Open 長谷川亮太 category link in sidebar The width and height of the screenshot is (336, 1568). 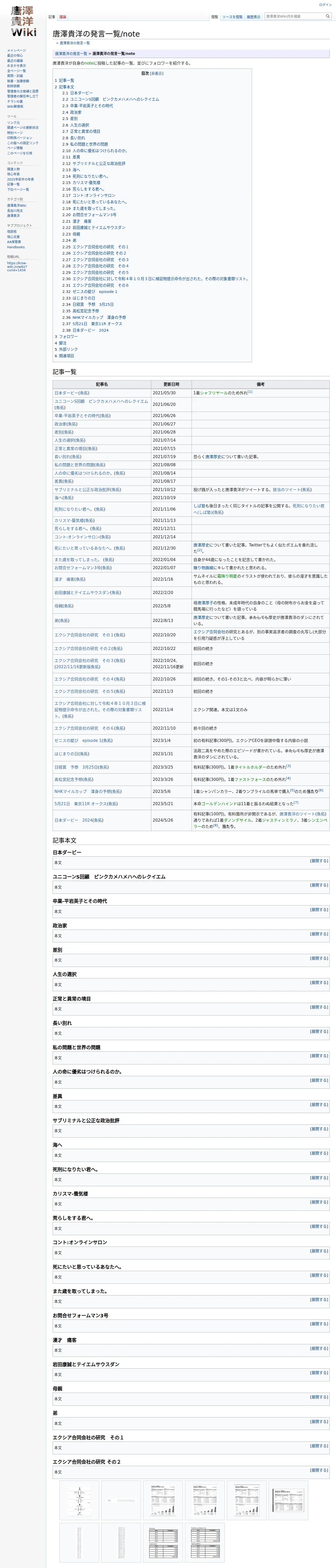15,211
